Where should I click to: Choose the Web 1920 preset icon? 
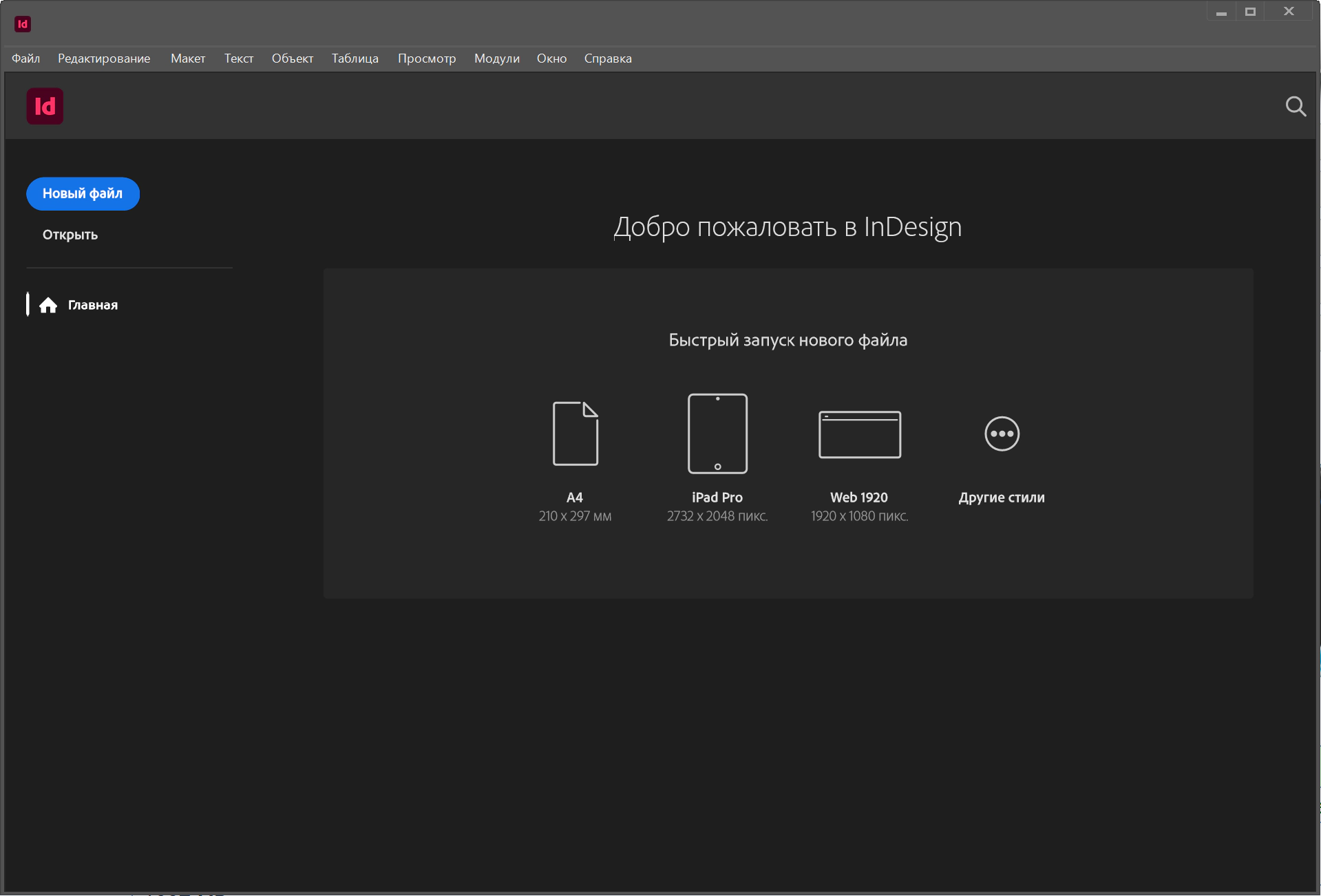(860, 434)
